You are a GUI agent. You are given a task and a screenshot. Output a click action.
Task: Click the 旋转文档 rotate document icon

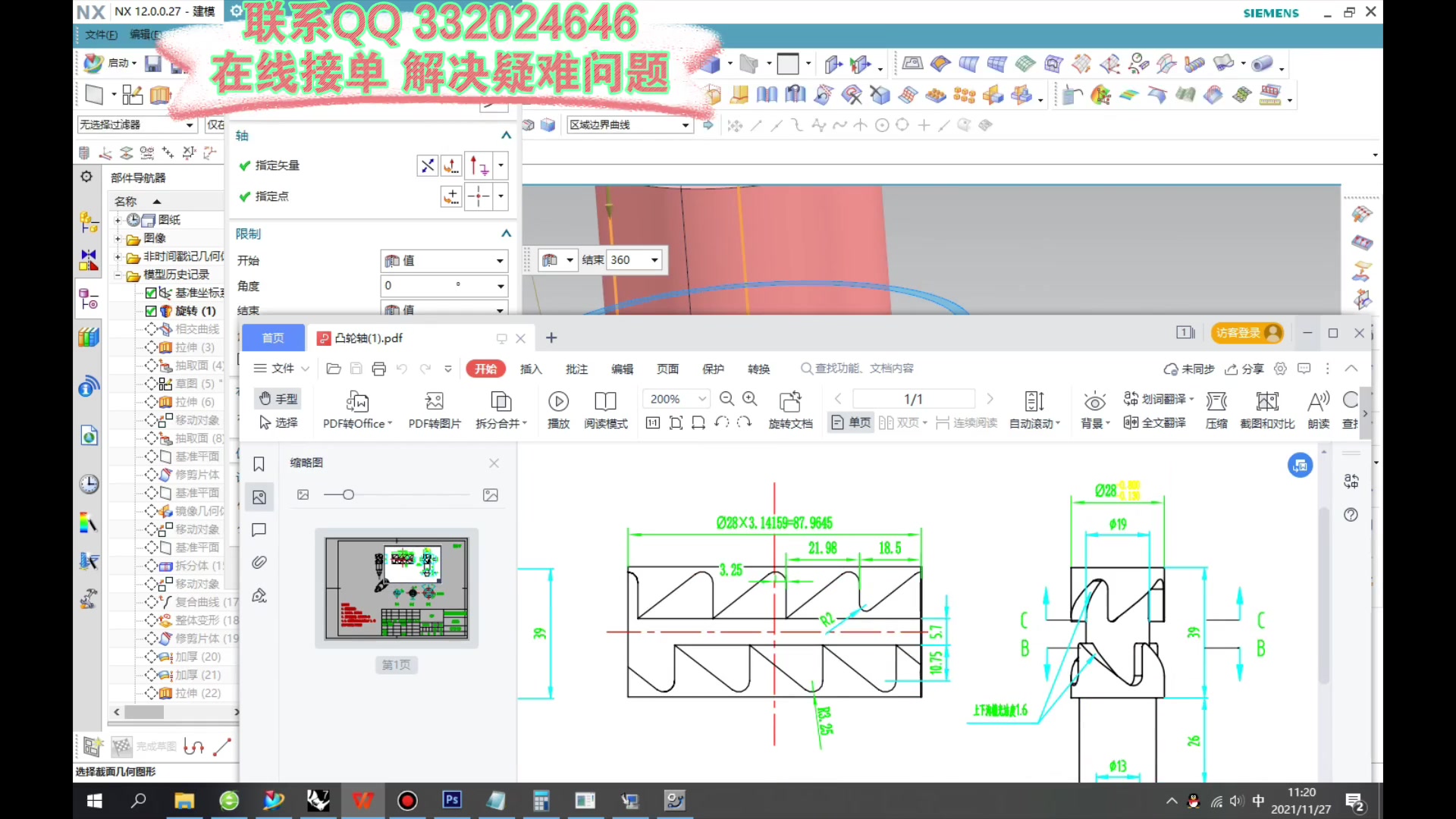(790, 400)
